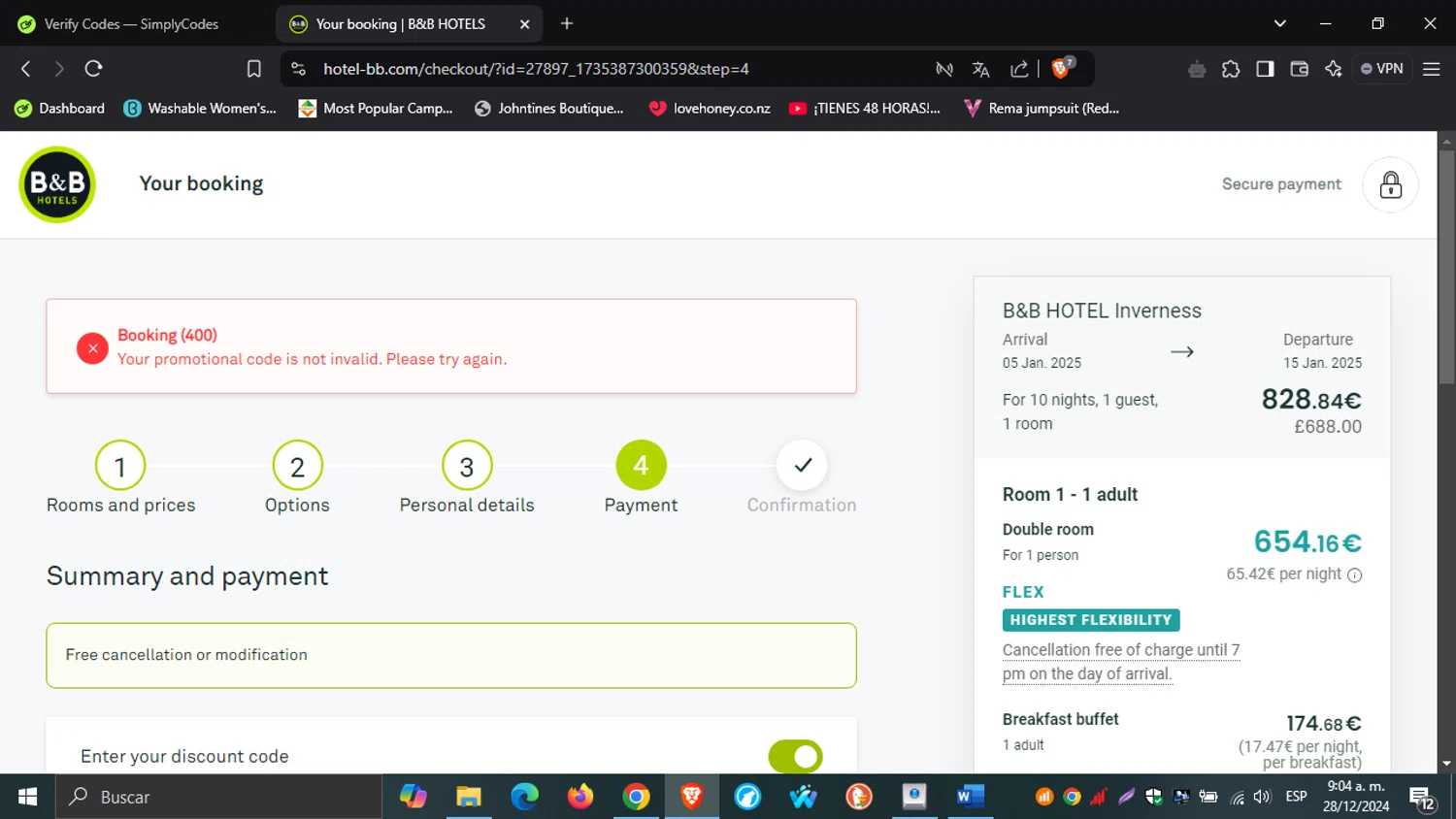This screenshot has height=819, width=1456.
Task: Open Microsoft Word from taskbar
Action: click(x=970, y=797)
